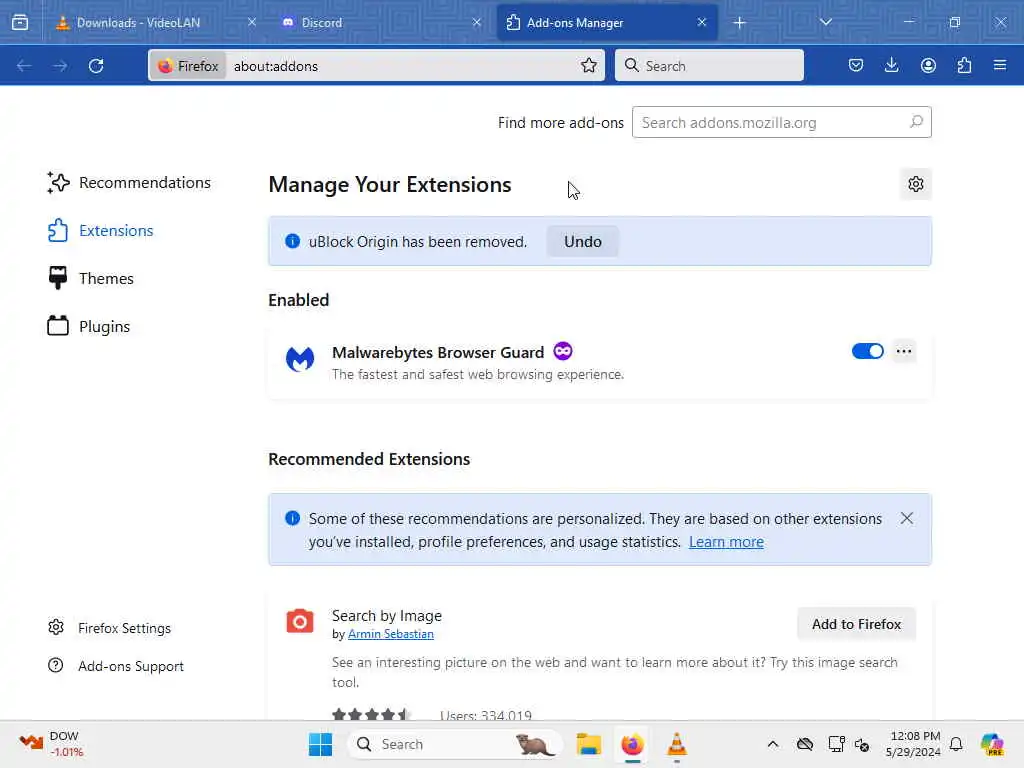Open the Windows Start menu
1024x768 pixels.
(x=320, y=744)
